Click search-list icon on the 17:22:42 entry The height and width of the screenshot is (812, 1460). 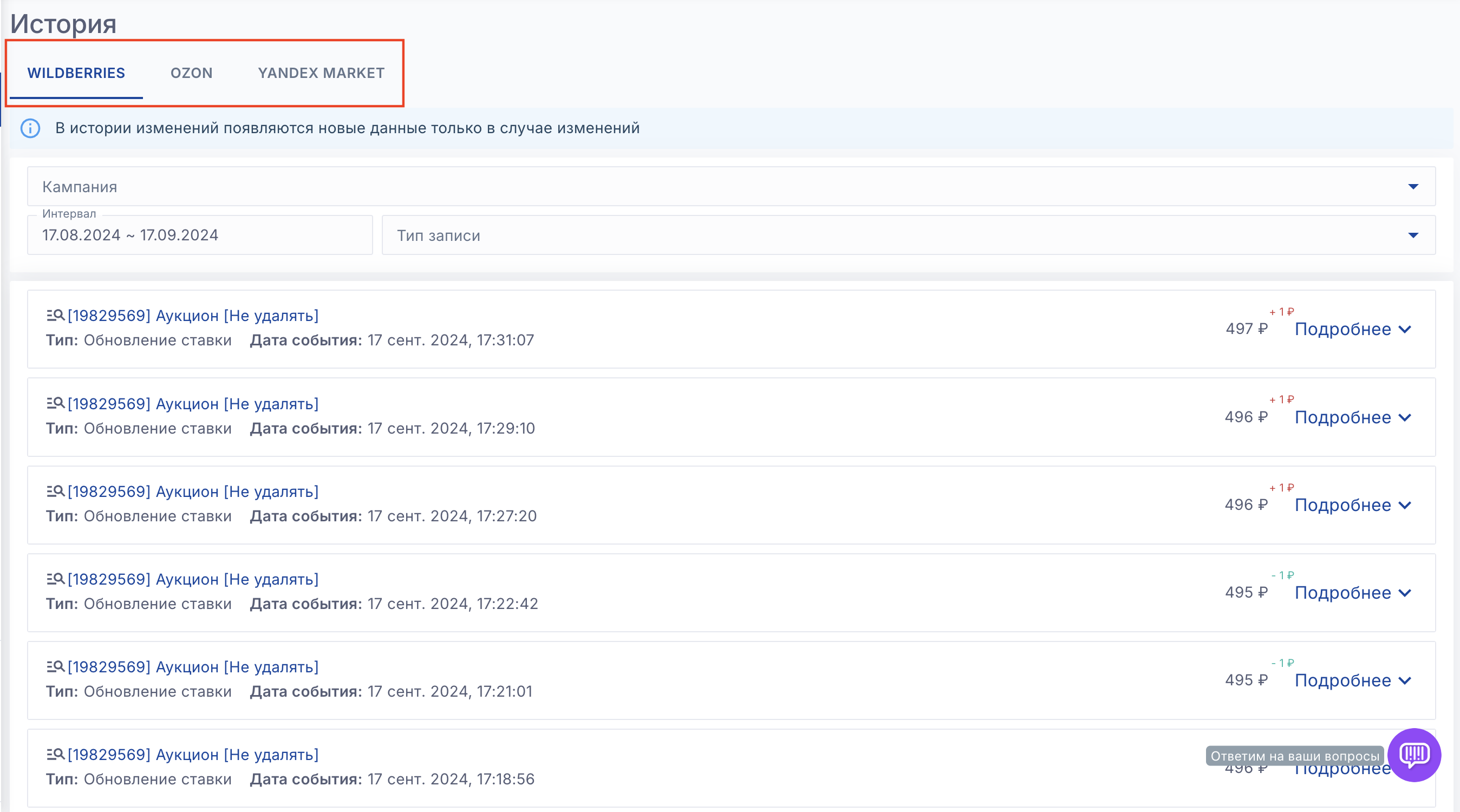tap(56, 579)
